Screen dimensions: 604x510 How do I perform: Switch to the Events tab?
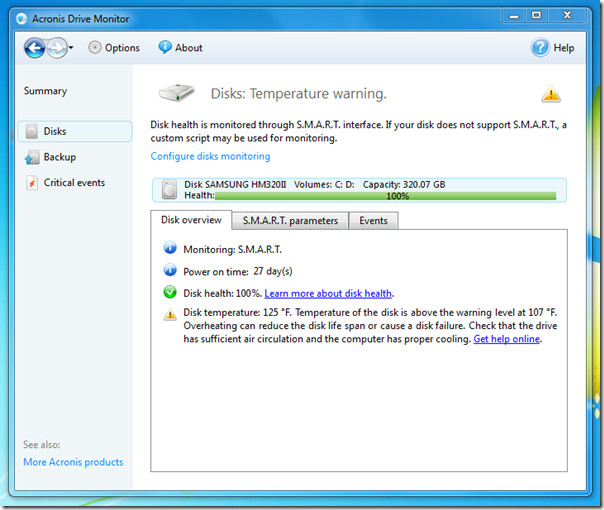373,221
